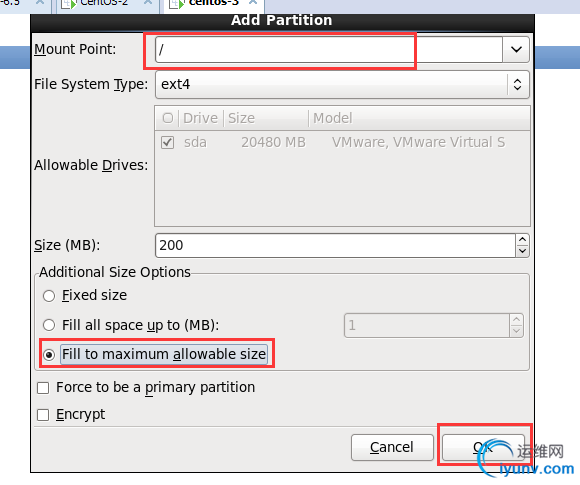Select Fill all space up to (MB) option
The image size is (580, 485).
pos(49,325)
